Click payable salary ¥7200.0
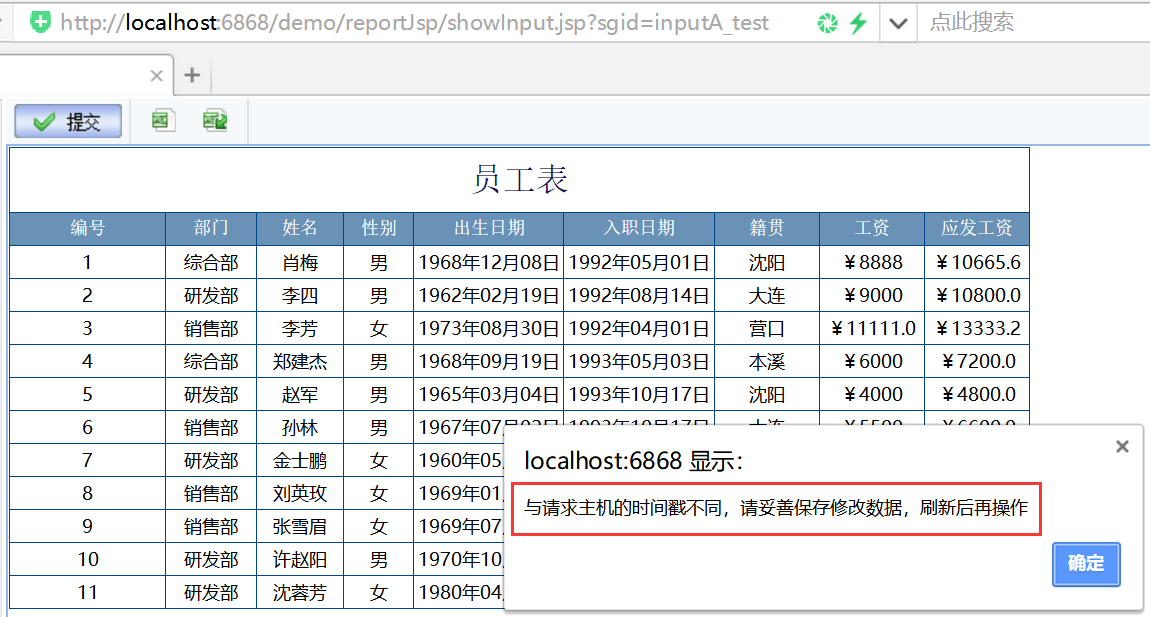 tap(977, 361)
